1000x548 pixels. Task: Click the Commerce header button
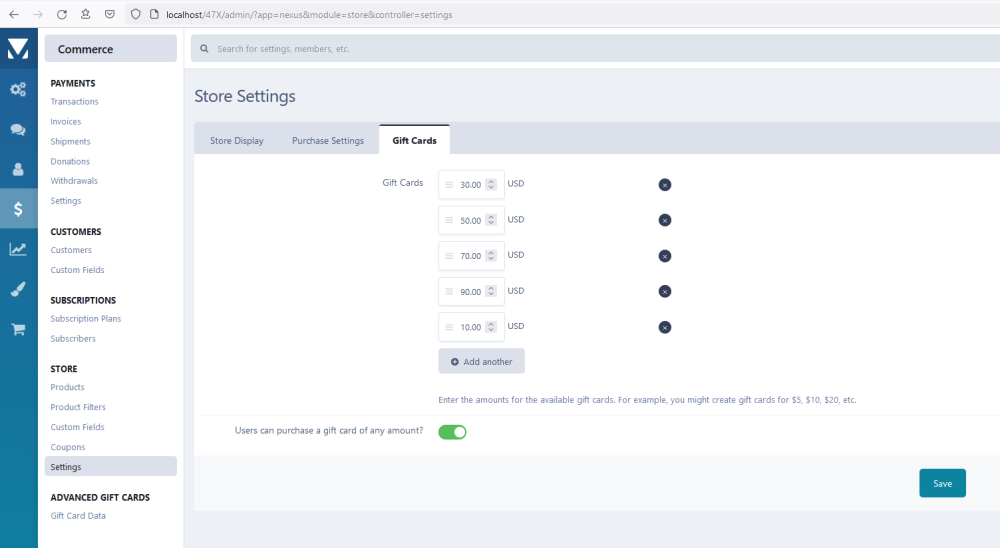click(x=110, y=48)
